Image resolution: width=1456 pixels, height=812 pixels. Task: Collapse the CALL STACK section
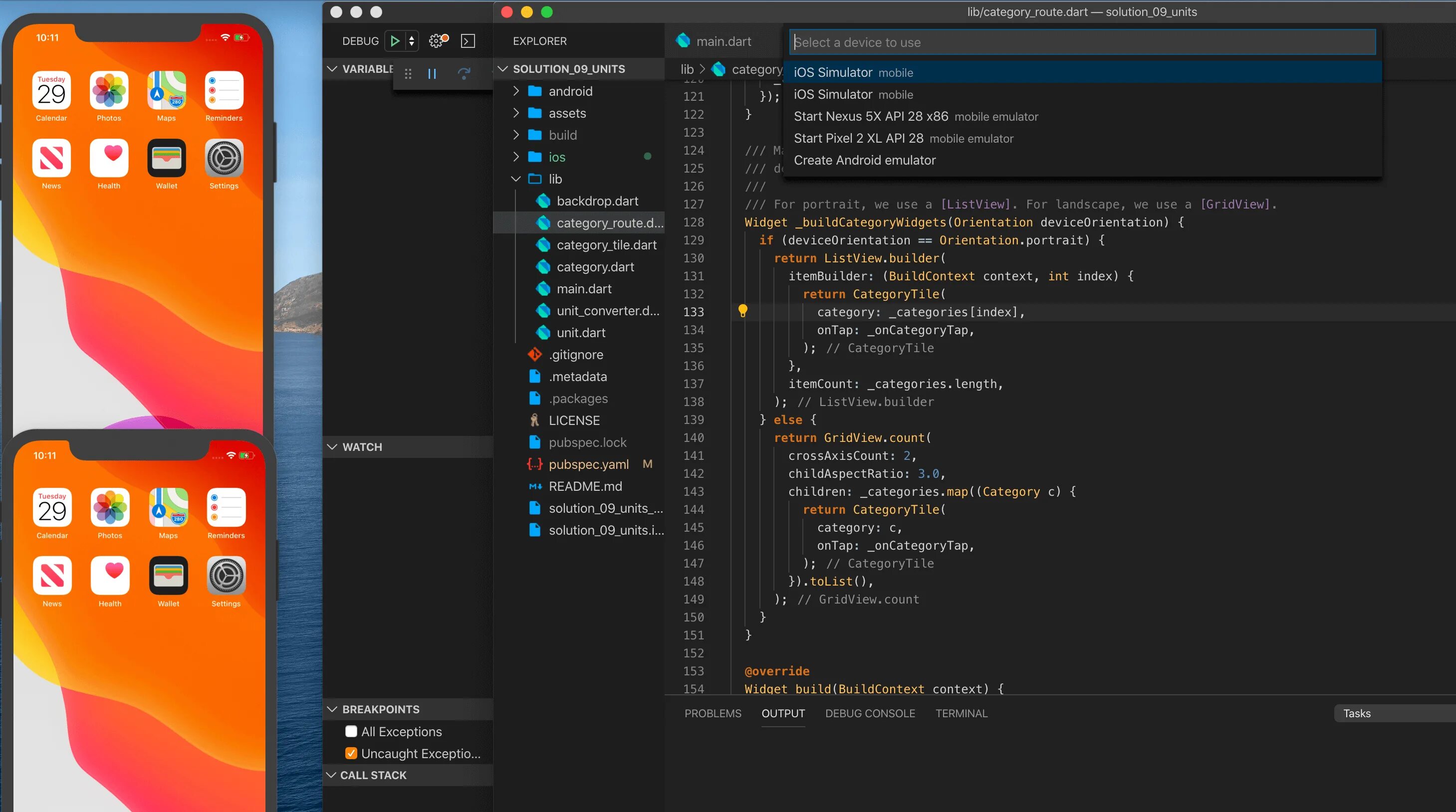pos(331,775)
